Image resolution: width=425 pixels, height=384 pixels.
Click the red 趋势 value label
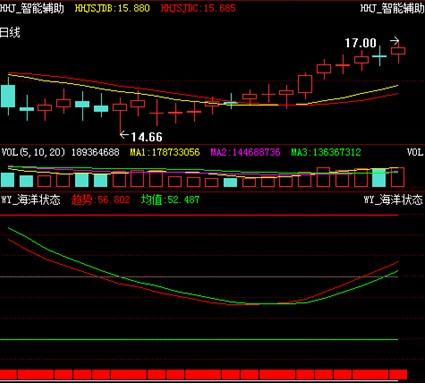101,200
